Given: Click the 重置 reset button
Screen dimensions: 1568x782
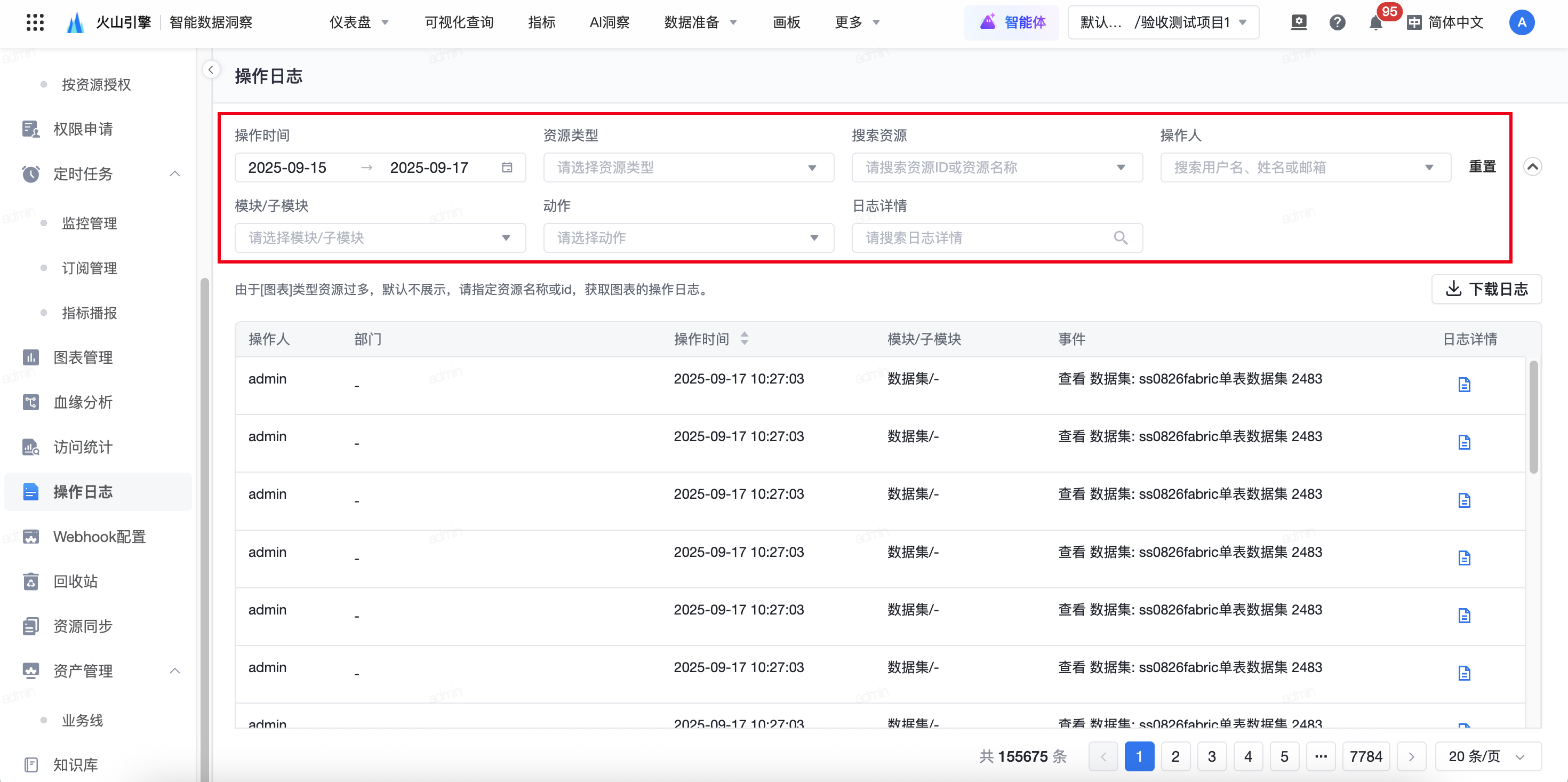Looking at the screenshot, I should (x=1482, y=166).
